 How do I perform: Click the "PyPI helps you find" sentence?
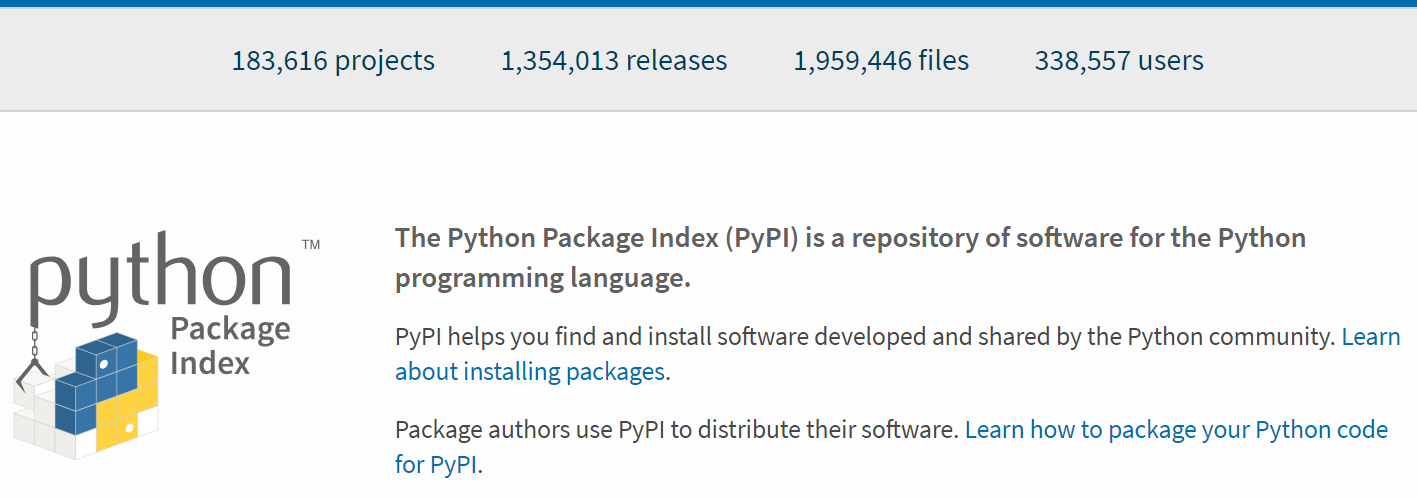click(x=865, y=337)
